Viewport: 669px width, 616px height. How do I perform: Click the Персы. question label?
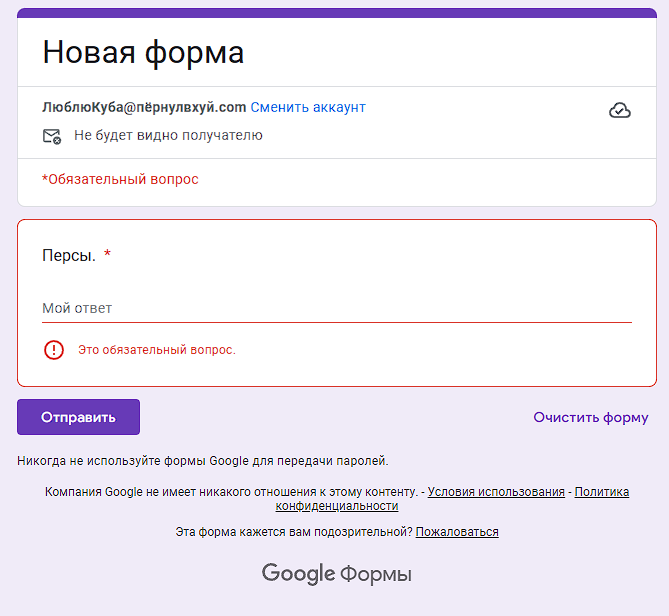click(69, 256)
